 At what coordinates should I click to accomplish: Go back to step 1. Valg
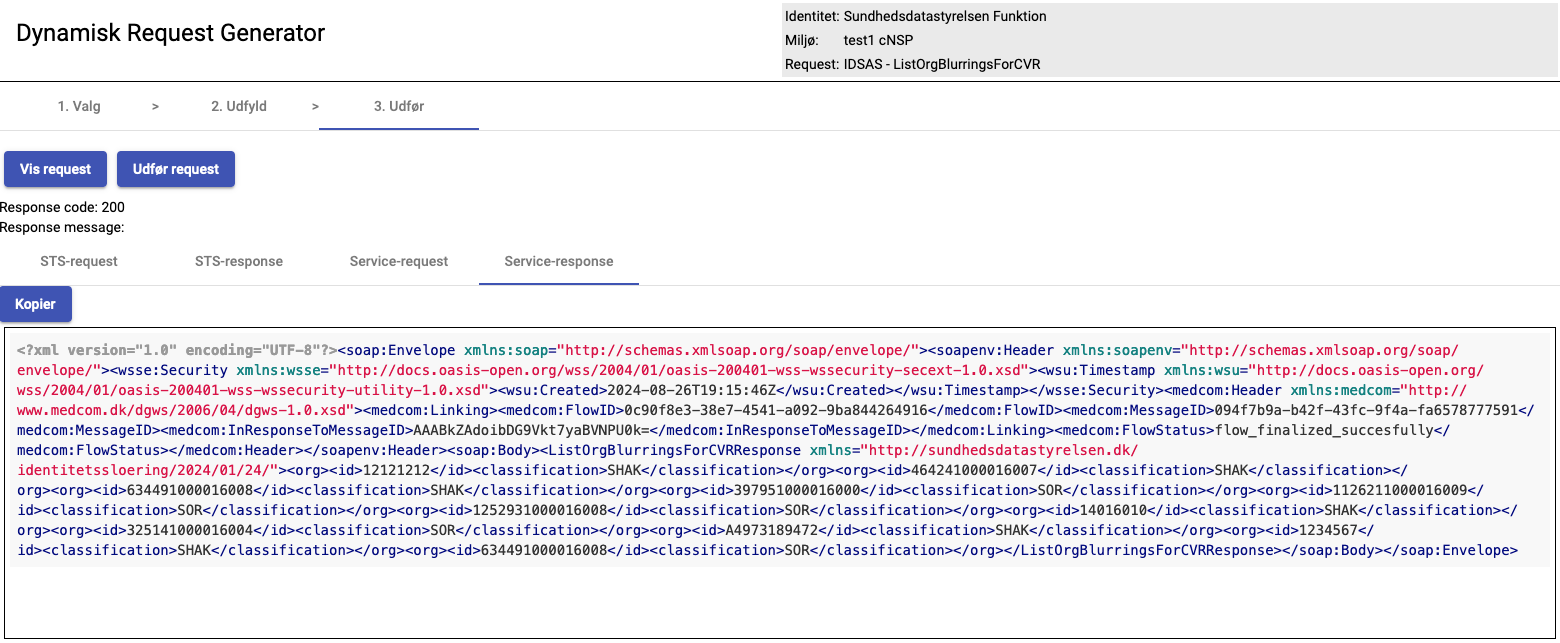[79, 106]
